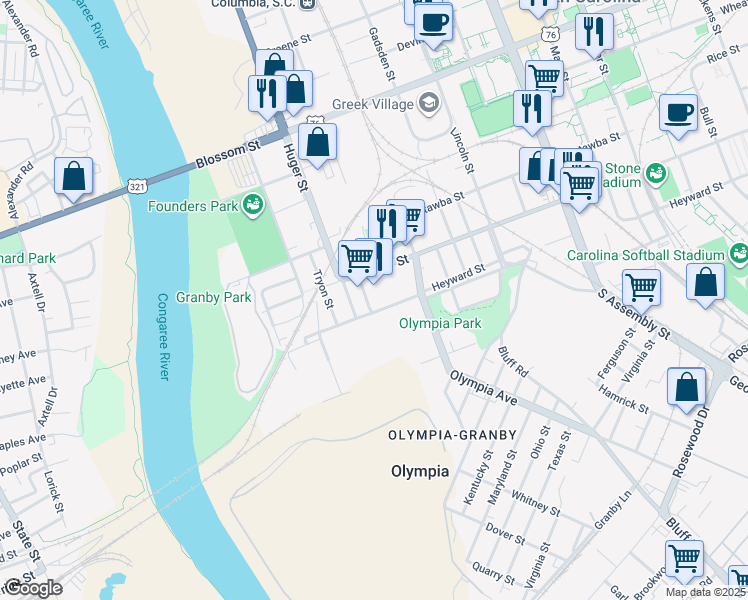This screenshot has width=748, height=600.
Task: Click the Map data ©2025 attribution text
Action: 706,592
